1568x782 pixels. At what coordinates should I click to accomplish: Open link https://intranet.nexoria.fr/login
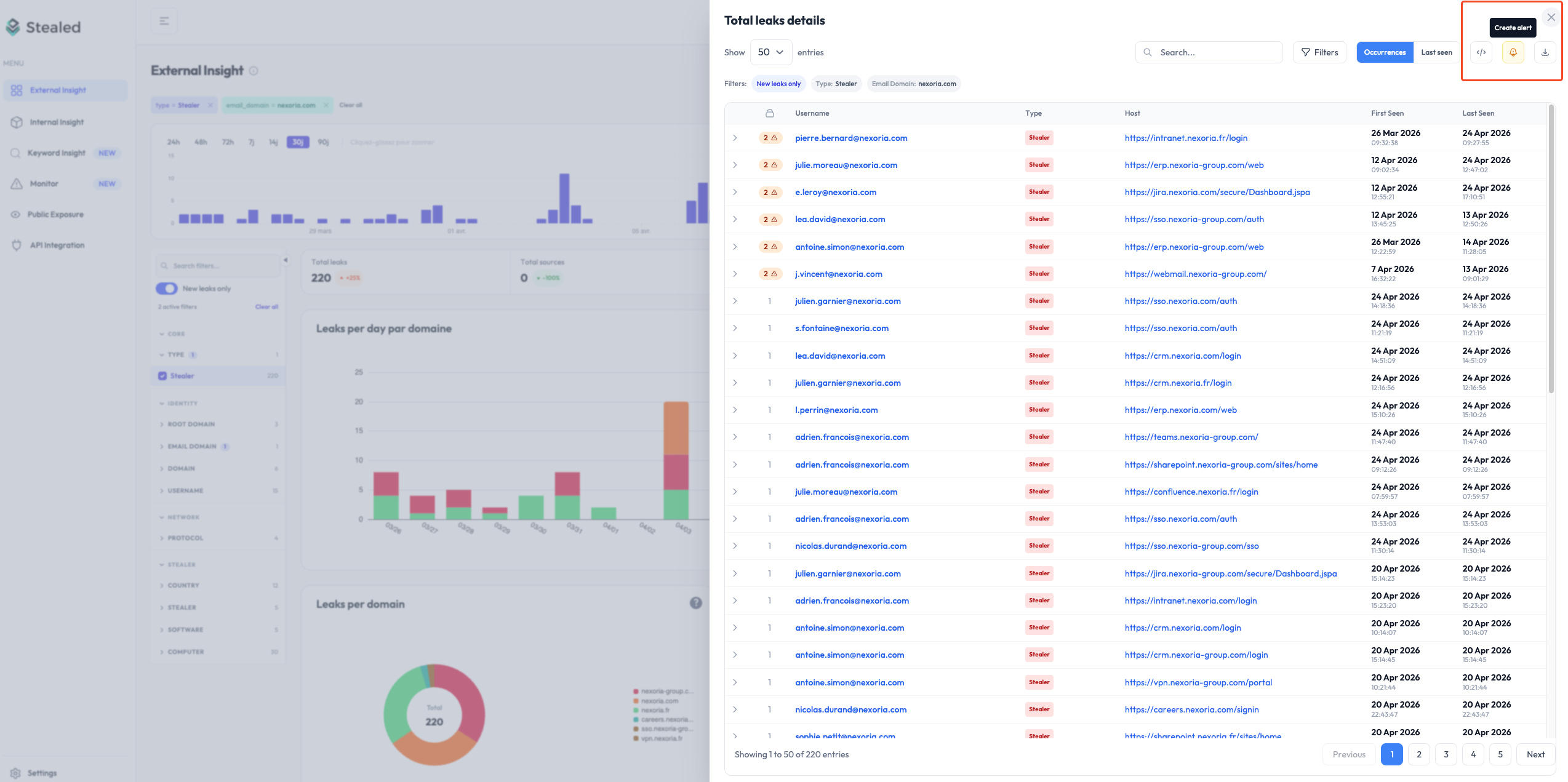click(x=1186, y=138)
